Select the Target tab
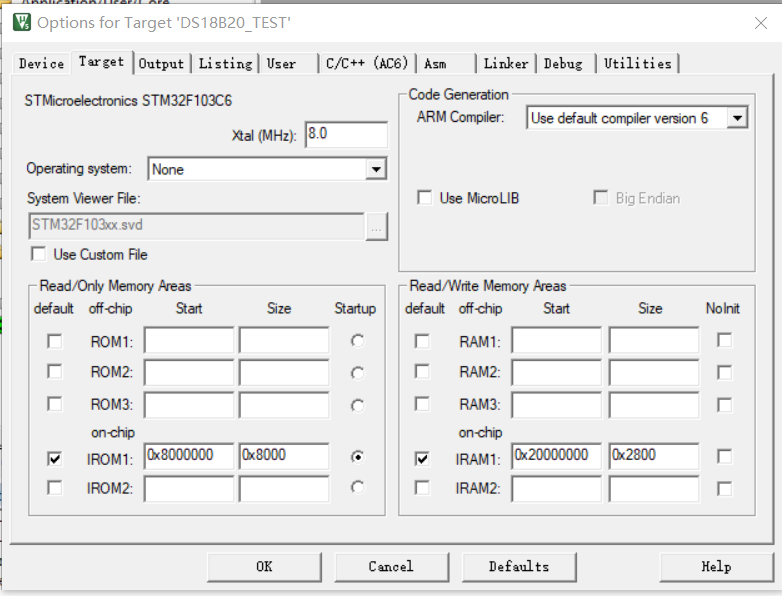 (x=101, y=62)
